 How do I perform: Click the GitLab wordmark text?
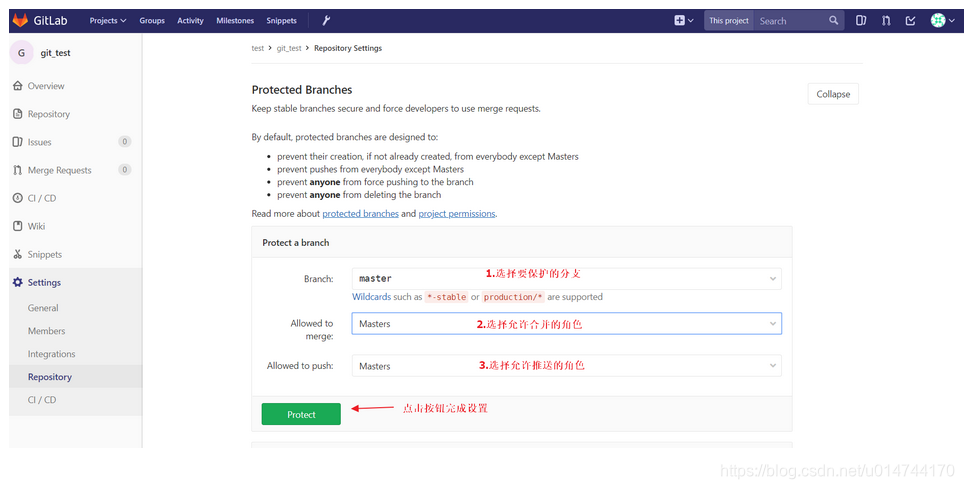(x=50, y=20)
